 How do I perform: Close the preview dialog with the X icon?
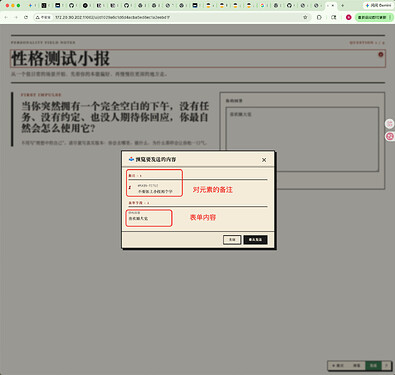[x=264, y=160]
